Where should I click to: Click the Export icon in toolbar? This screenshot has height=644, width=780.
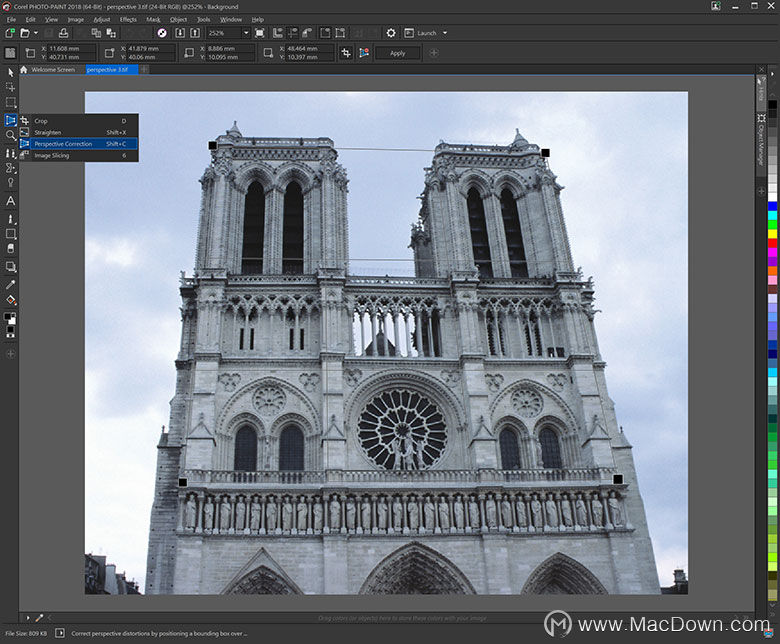pos(195,33)
